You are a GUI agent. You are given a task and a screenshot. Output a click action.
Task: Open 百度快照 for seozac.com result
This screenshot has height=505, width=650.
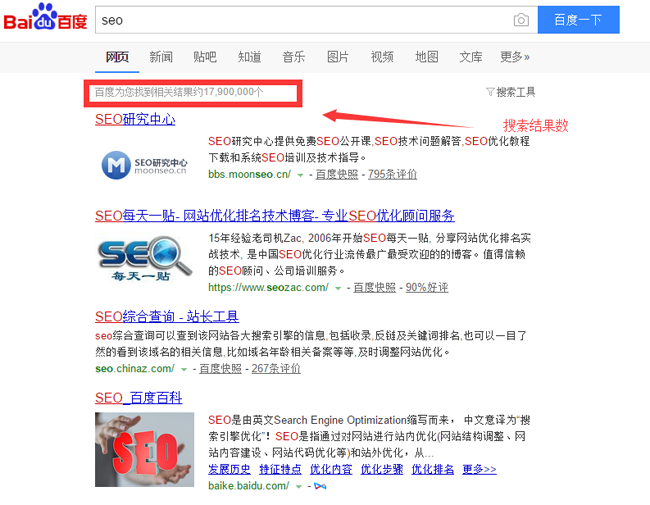pos(374,287)
